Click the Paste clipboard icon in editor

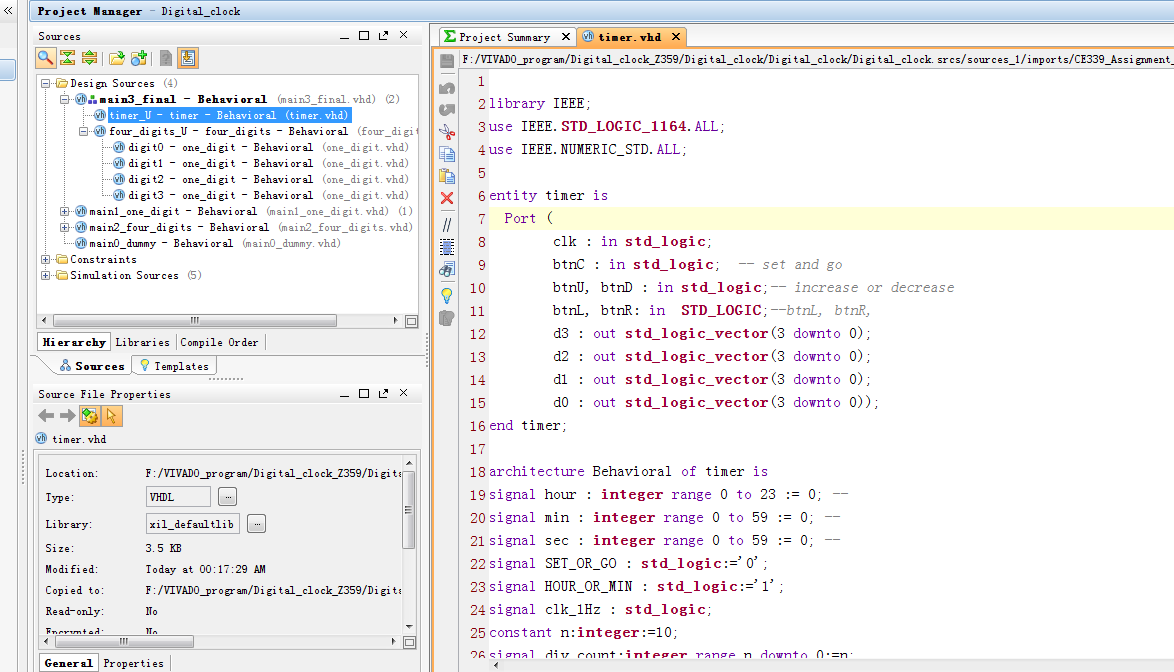pos(447,176)
